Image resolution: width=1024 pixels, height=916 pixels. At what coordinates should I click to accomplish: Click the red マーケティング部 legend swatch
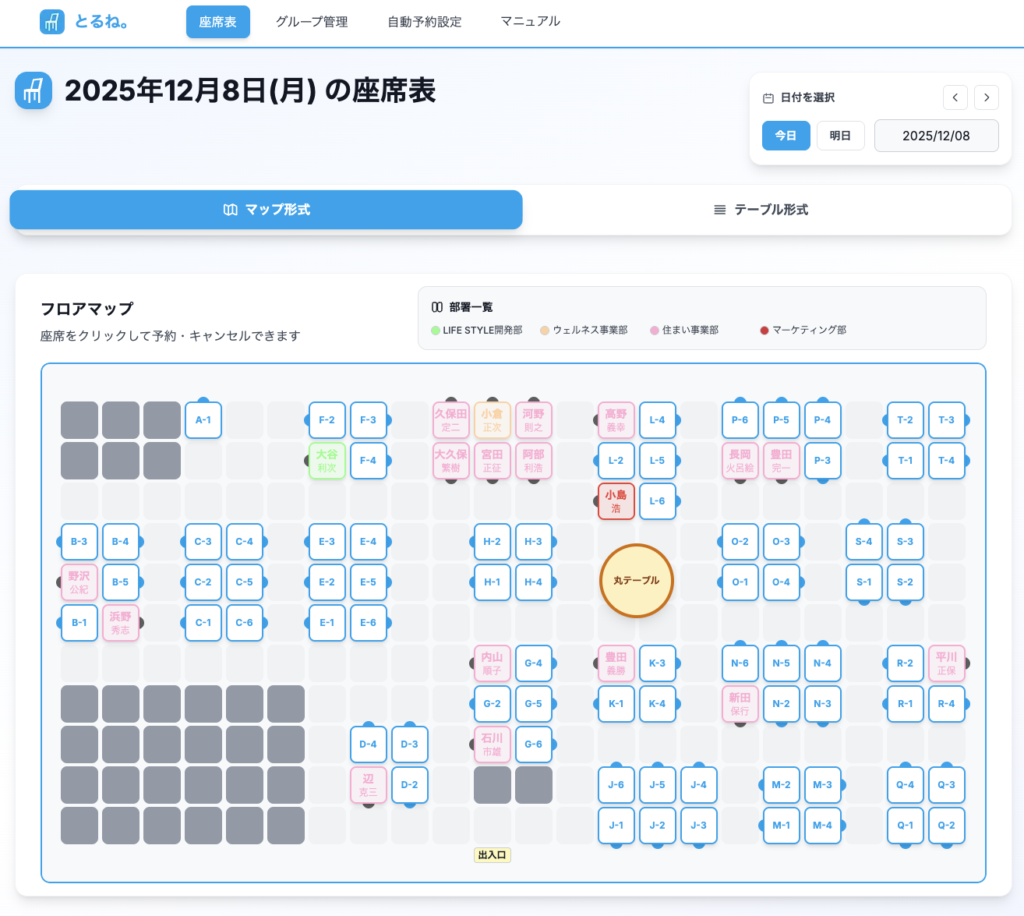pyautogui.click(x=765, y=330)
